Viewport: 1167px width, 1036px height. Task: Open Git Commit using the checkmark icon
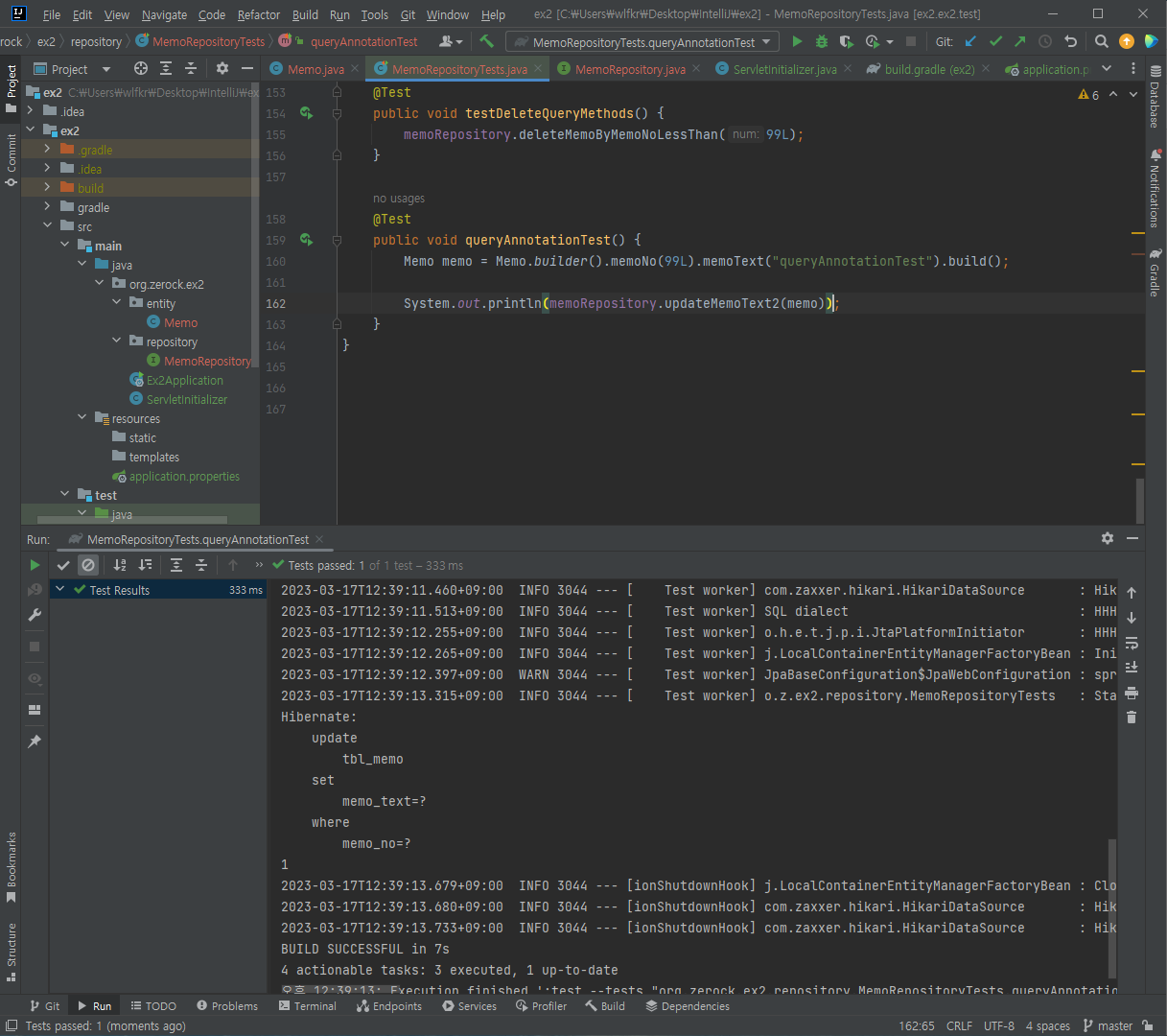(995, 41)
